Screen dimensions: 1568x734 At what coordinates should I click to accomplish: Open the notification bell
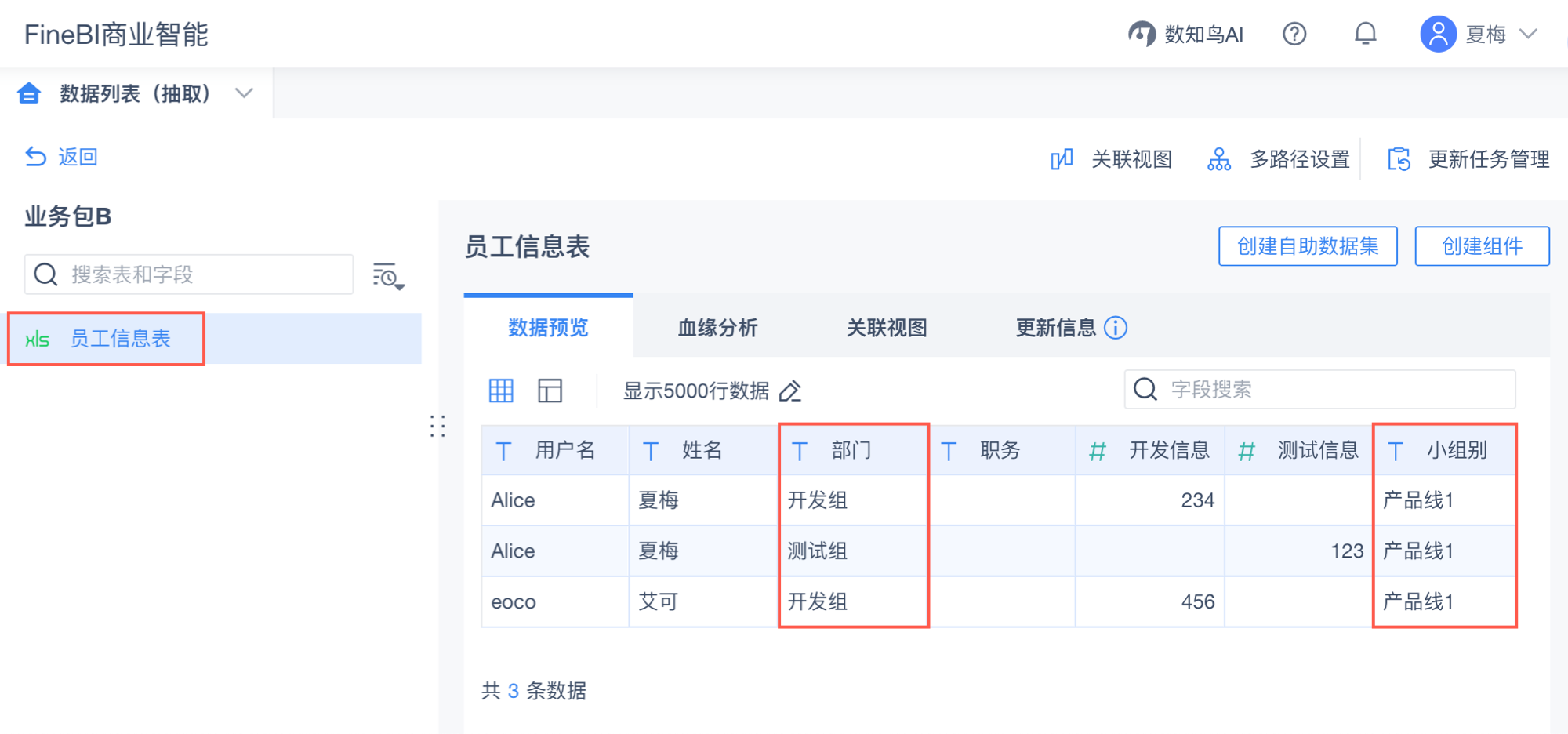point(1365,35)
